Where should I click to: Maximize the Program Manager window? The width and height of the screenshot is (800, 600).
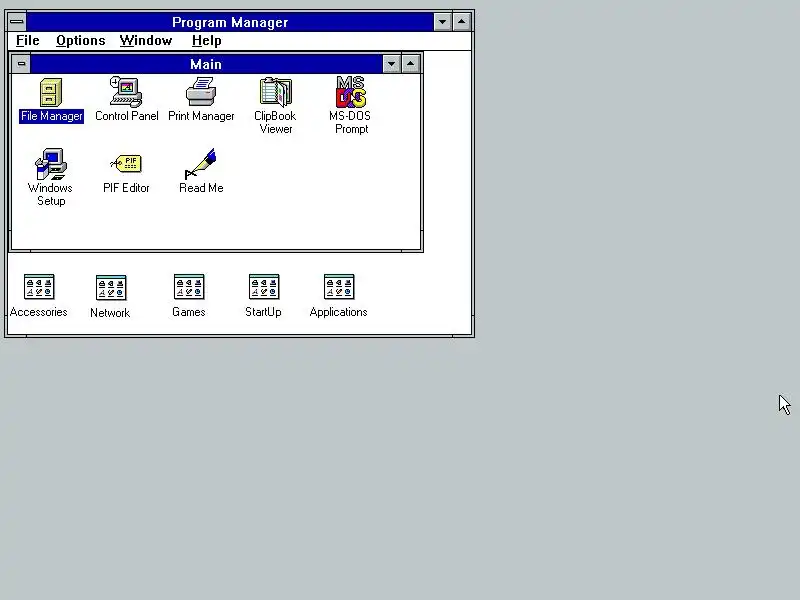pyautogui.click(x=462, y=22)
